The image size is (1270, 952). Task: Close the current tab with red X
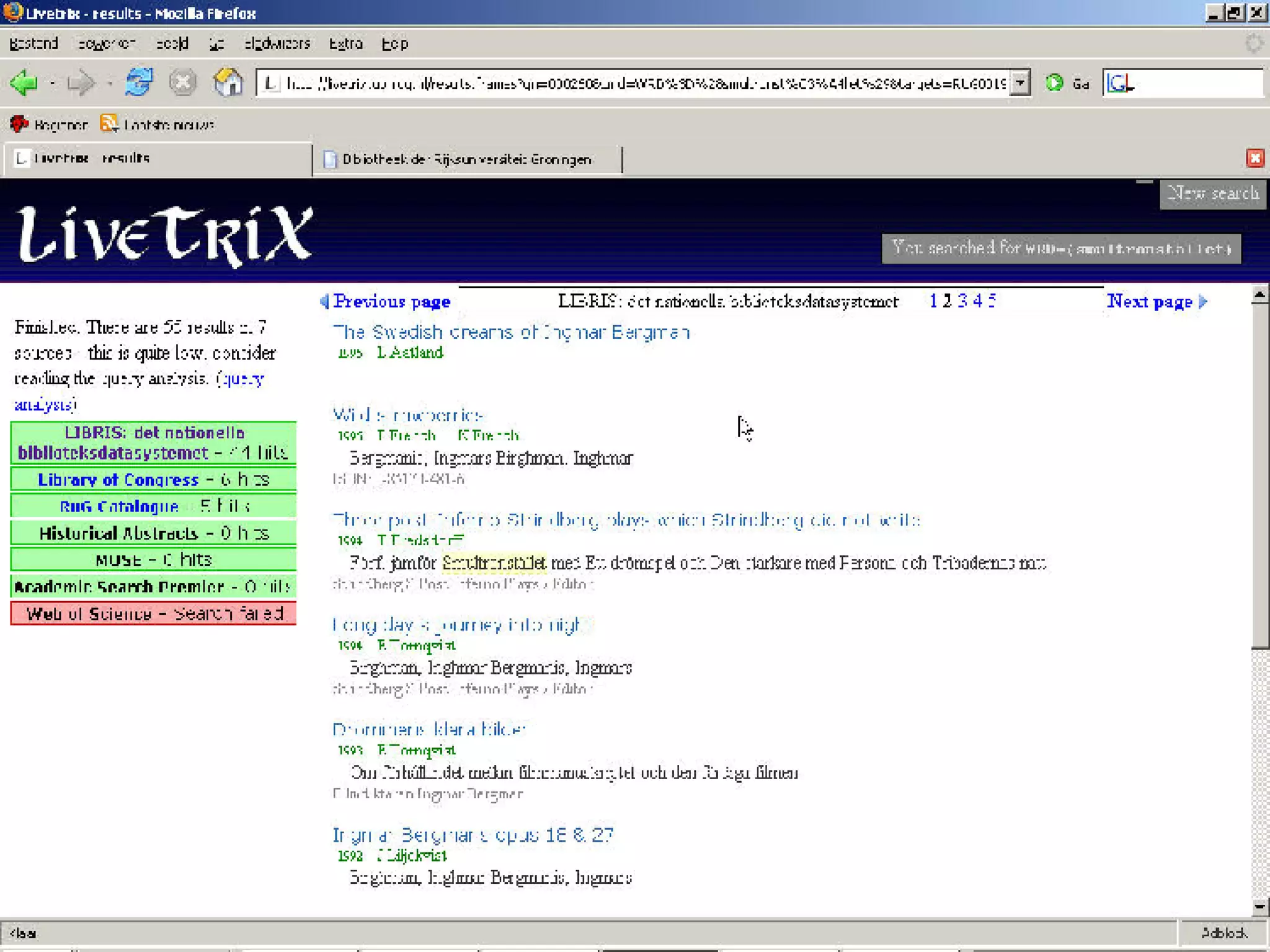(x=1254, y=158)
